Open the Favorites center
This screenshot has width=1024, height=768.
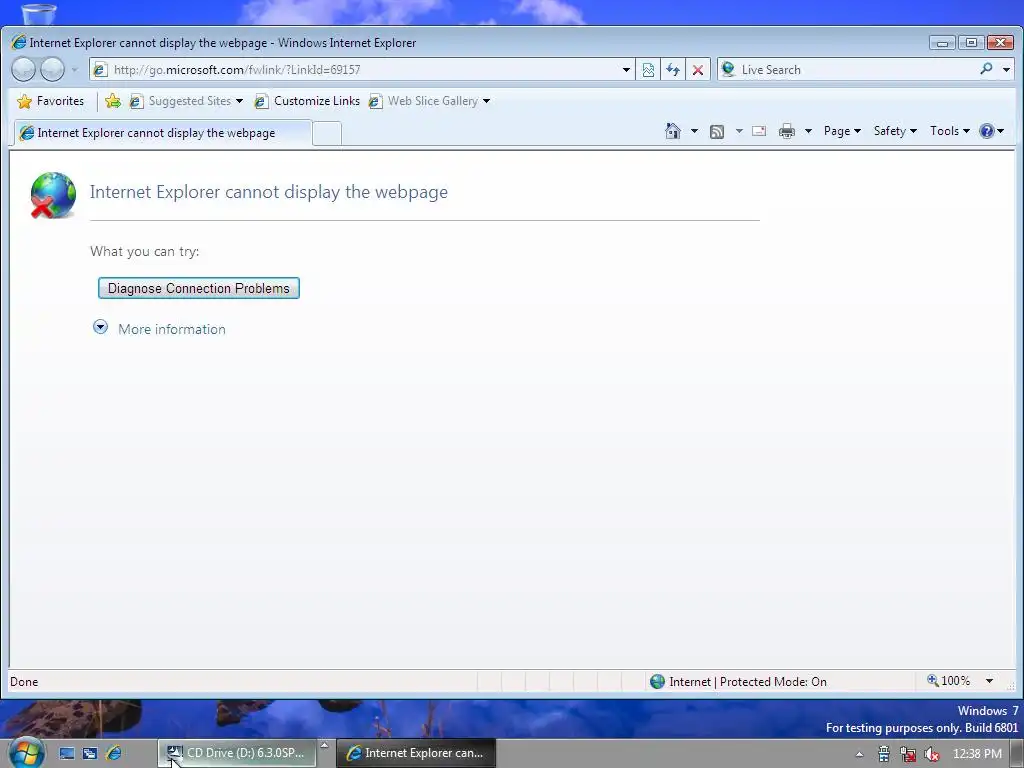[x=50, y=101]
